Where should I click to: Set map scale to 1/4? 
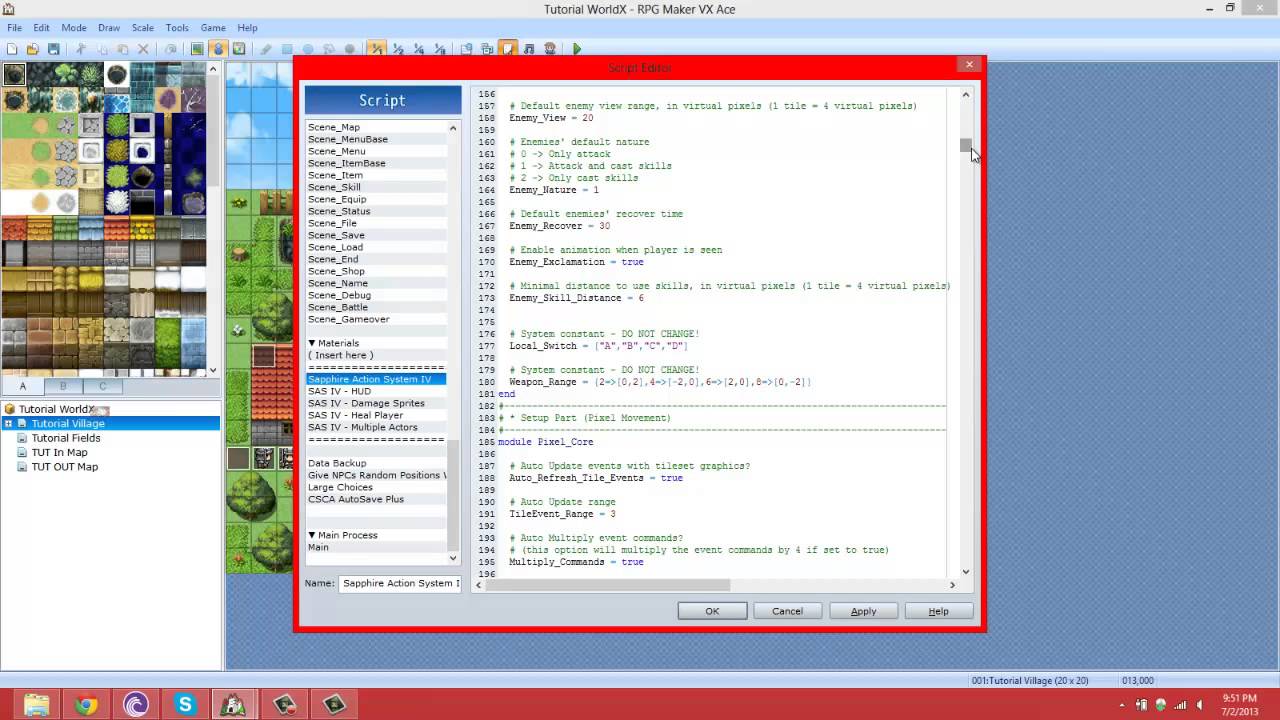[x=418, y=49]
